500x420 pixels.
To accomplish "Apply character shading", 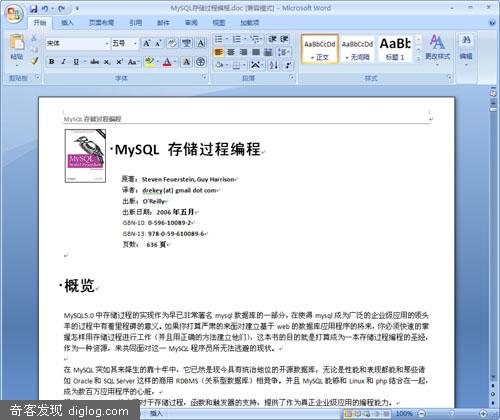I will point(186,62).
